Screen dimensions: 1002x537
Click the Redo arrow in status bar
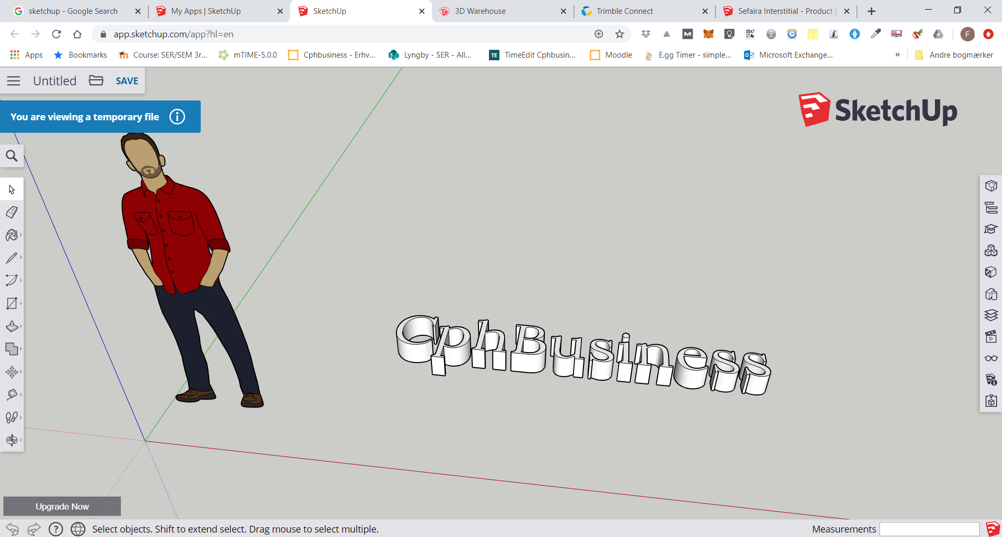pyautogui.click(x=35, y=529)
